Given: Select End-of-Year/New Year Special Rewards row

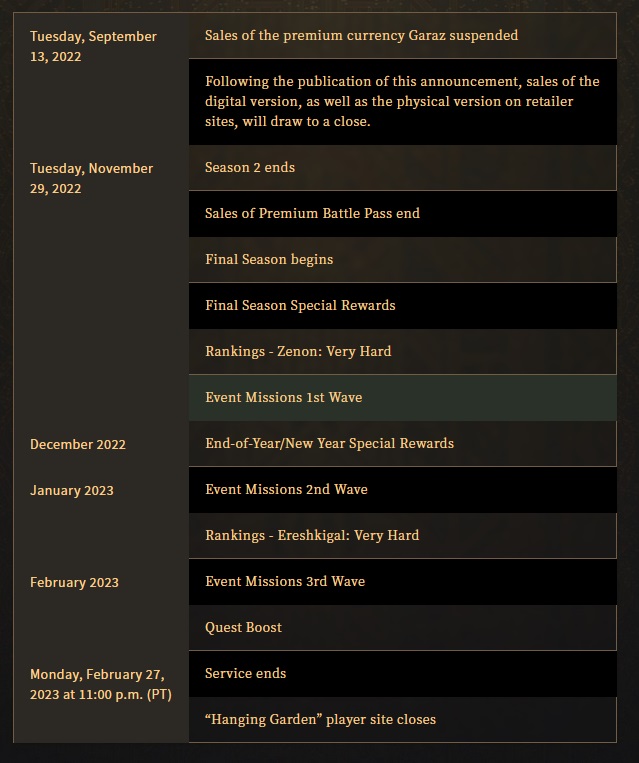Looking at the screenshot, I should 402,443.
